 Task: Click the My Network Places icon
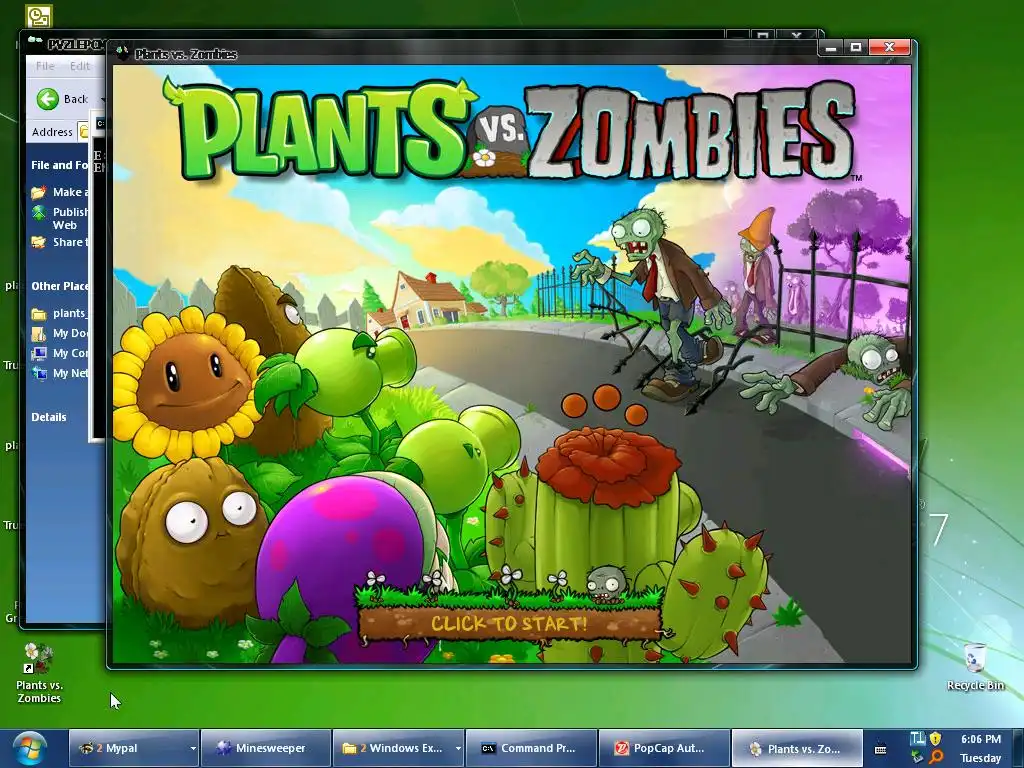click(39, 374)
